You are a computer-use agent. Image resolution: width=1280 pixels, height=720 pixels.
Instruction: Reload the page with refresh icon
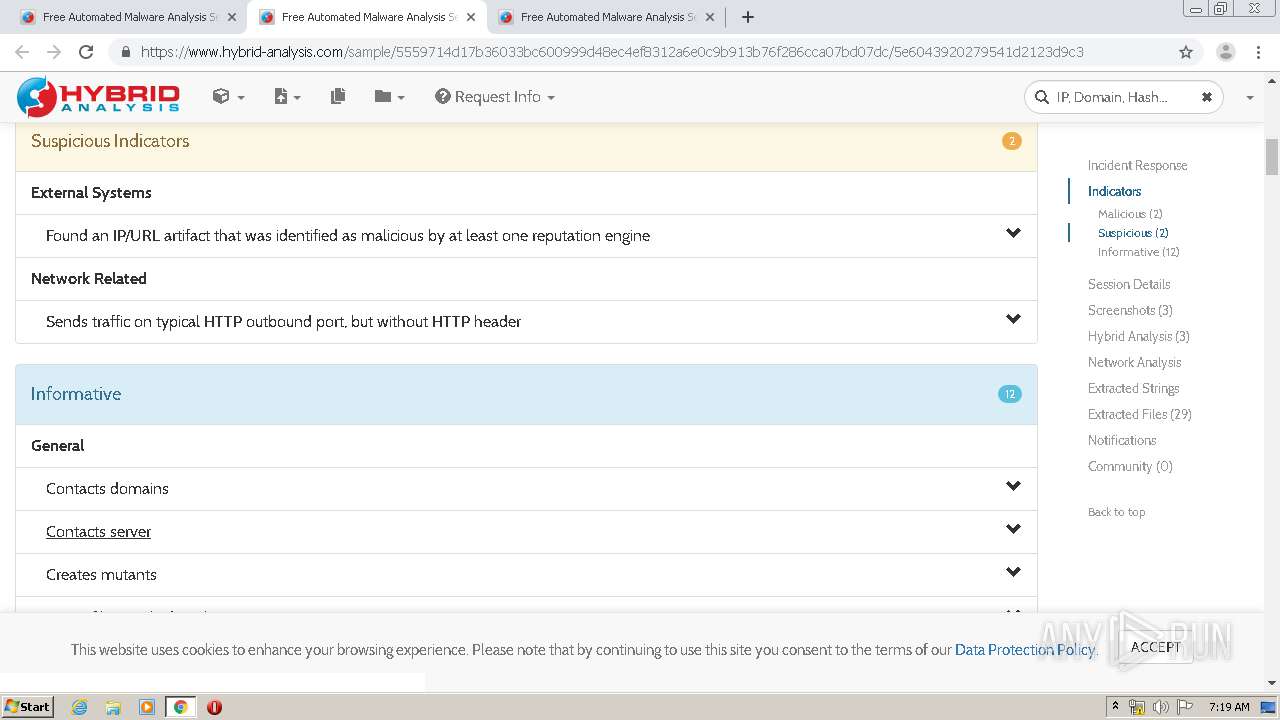(x=86, y=52)
